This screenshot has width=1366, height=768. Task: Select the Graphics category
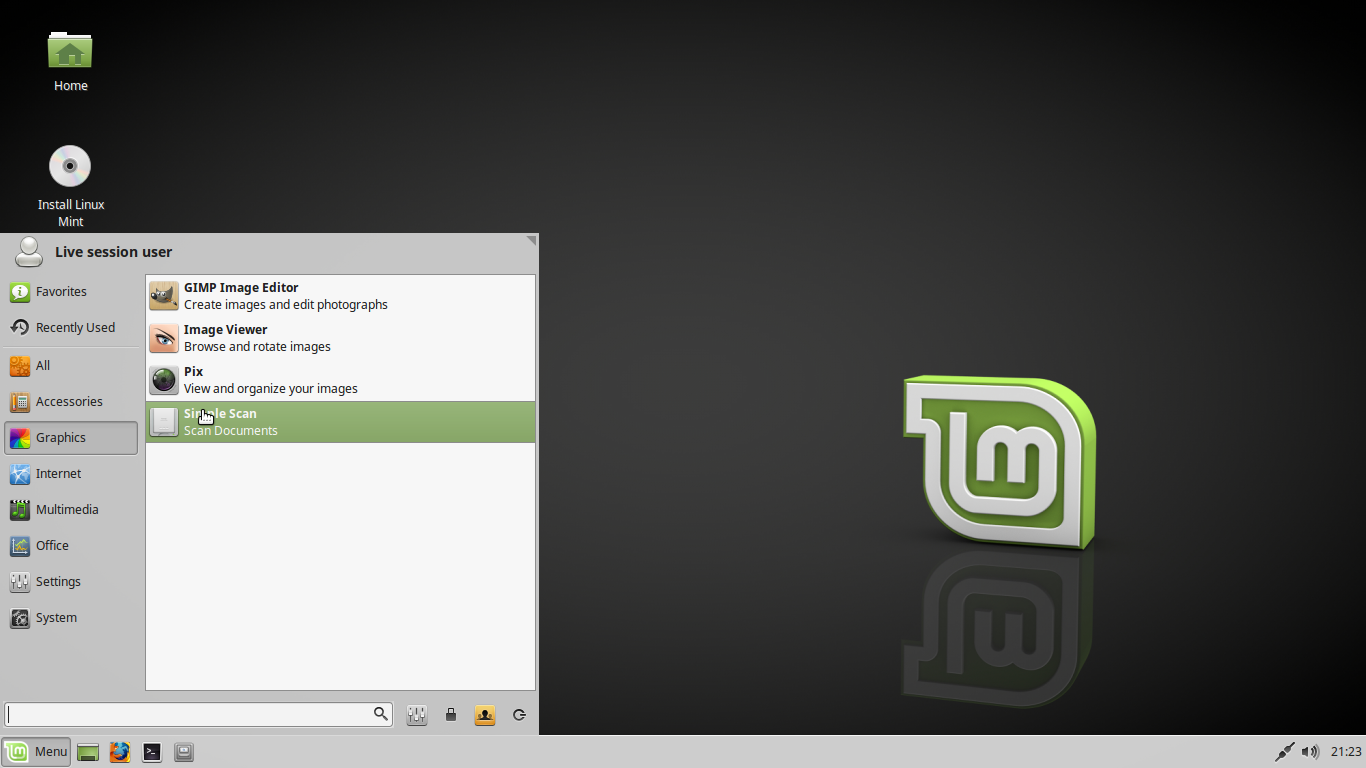(71, 438)
